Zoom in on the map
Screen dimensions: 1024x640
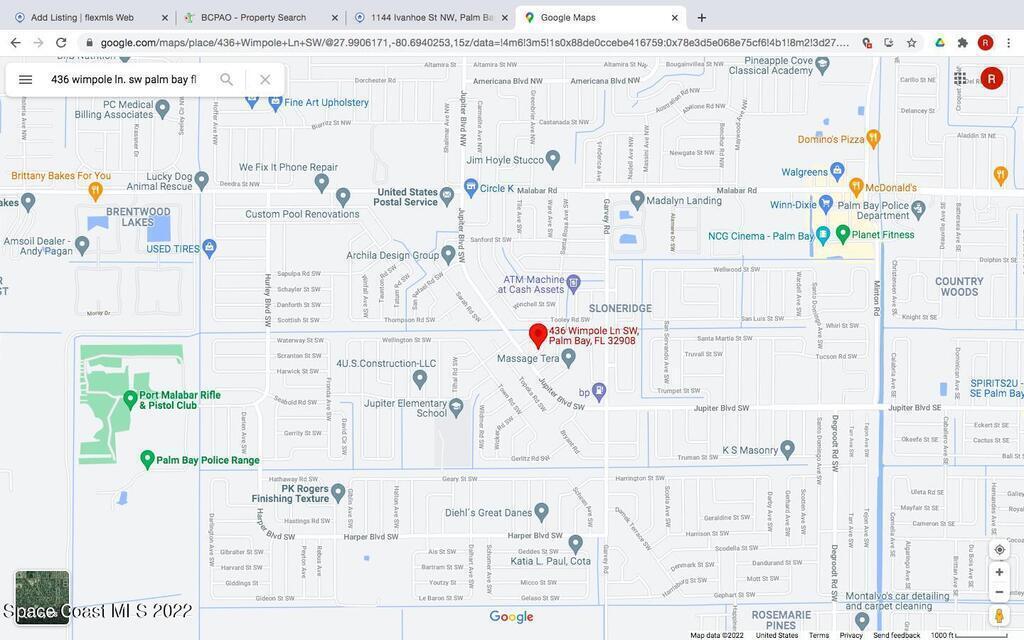(999, 572)
